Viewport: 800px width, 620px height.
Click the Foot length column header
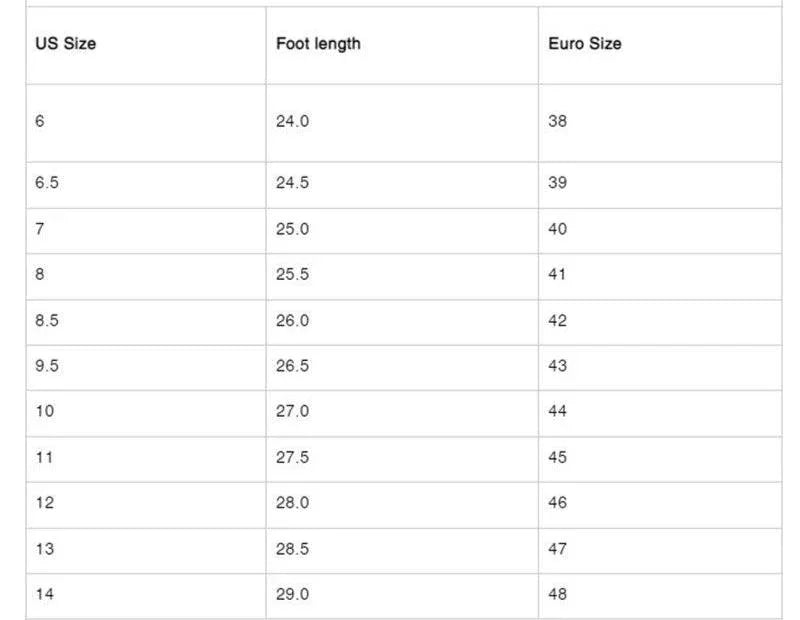(318, 44)
